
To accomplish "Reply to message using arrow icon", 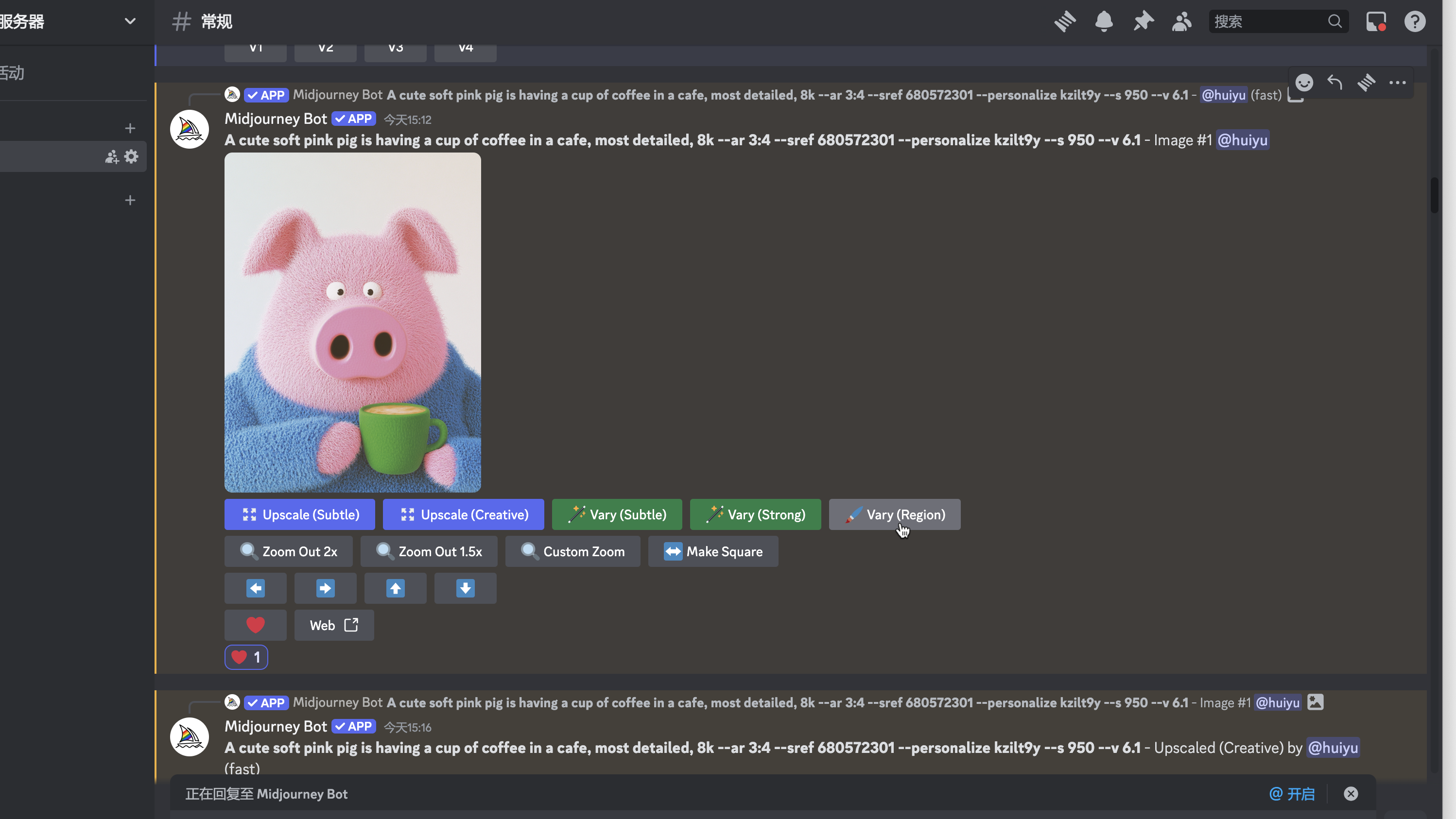I will [1335, 83].
